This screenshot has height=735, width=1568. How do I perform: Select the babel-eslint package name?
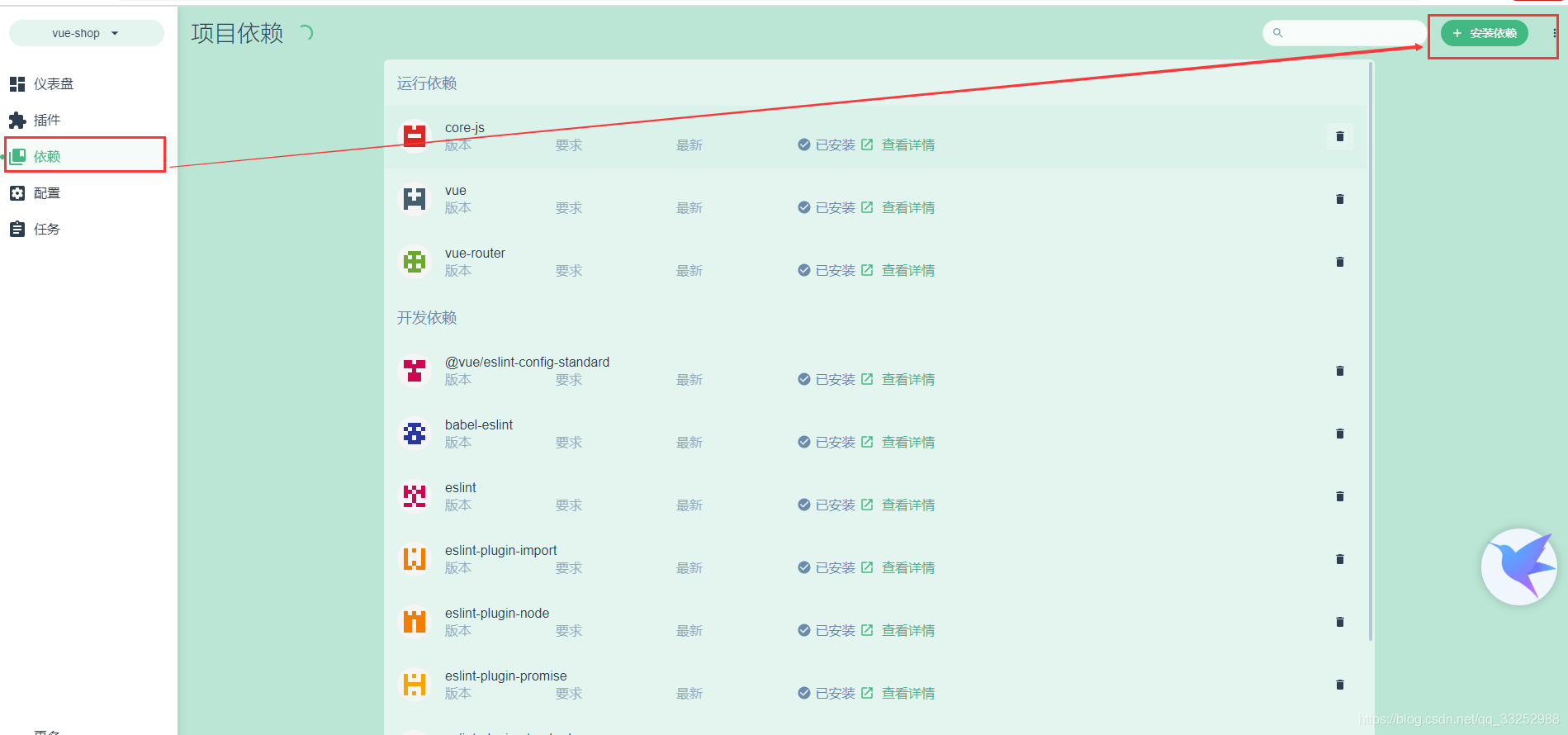pos(479,425)
